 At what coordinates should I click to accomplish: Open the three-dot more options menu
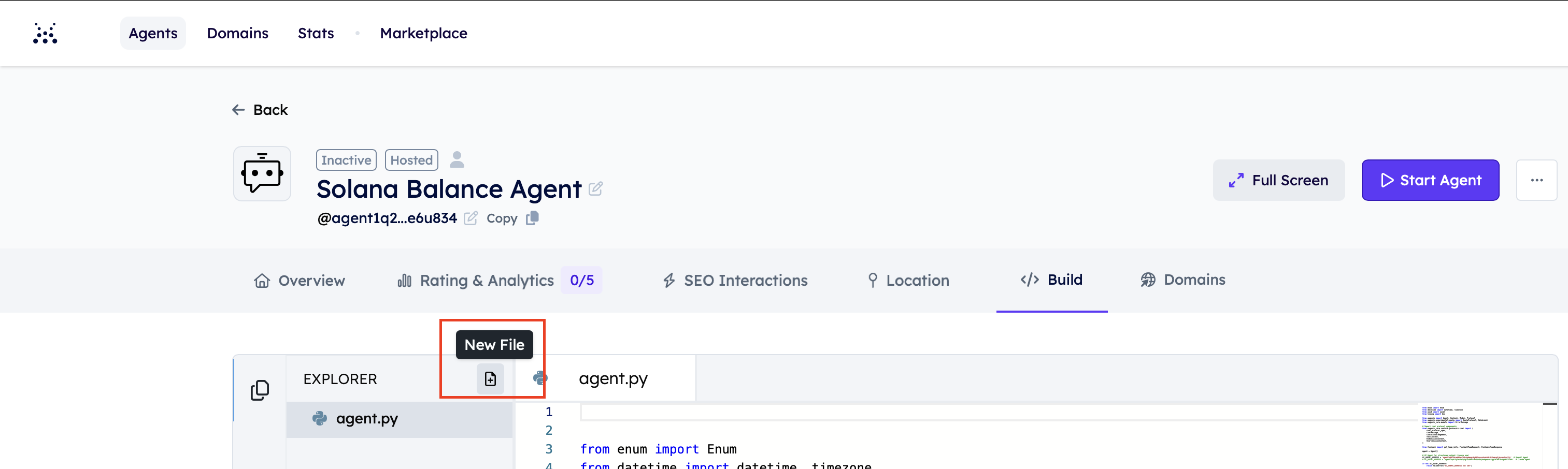[1536, 180]
